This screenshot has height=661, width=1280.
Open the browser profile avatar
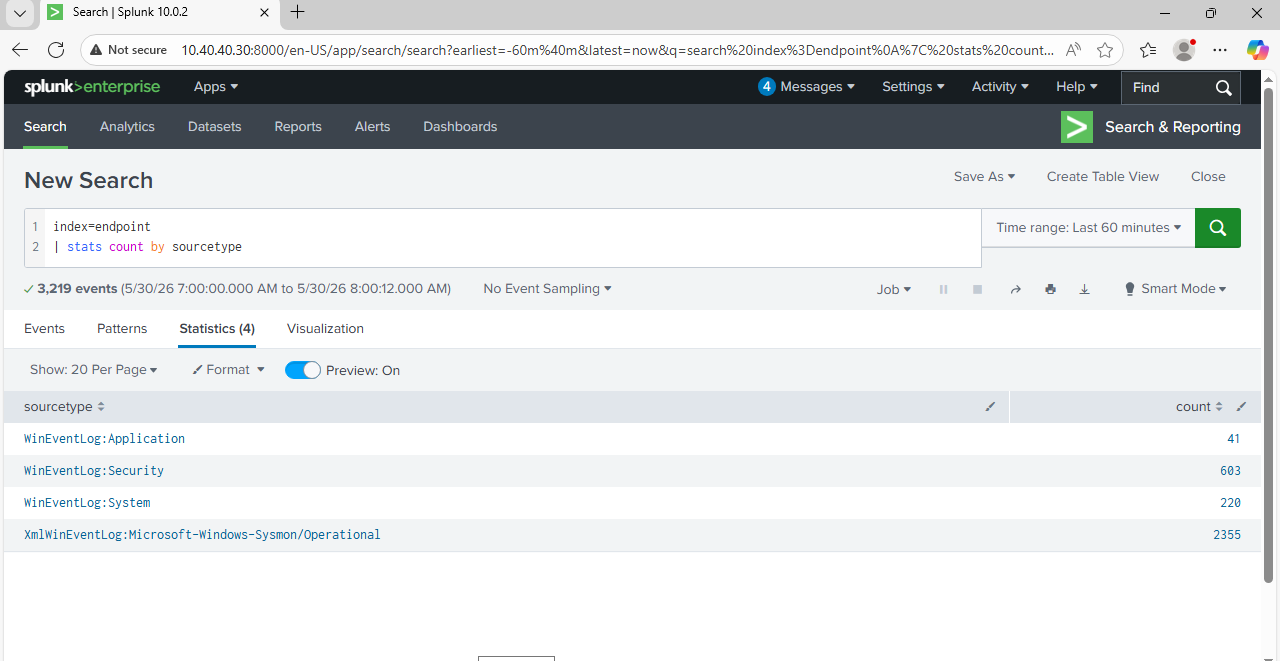click(x=1184, y=50)
